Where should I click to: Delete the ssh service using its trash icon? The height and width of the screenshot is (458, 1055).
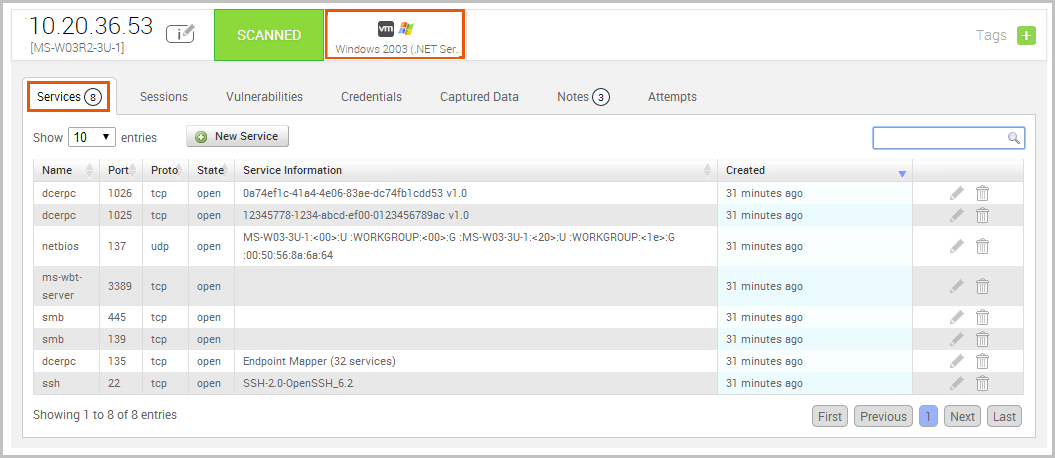pyautogui.click(x=982, y=383)
